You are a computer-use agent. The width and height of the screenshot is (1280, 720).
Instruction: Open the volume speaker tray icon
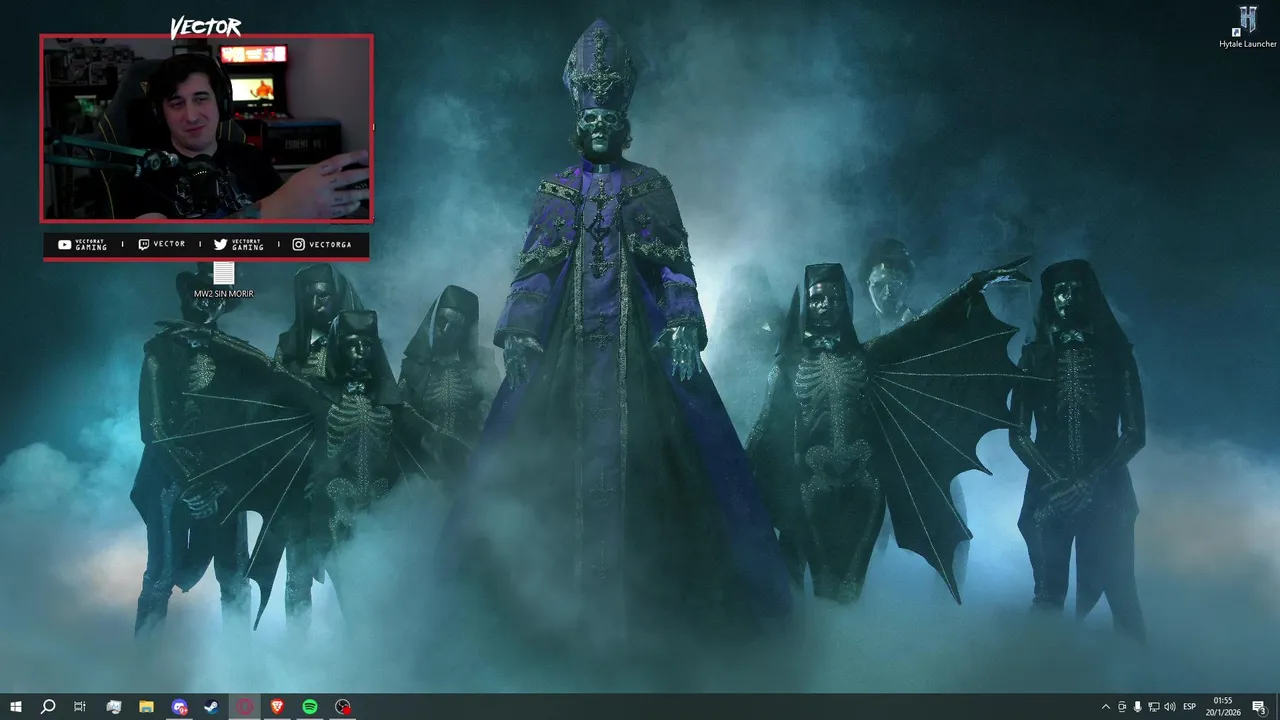[1170, 707]
